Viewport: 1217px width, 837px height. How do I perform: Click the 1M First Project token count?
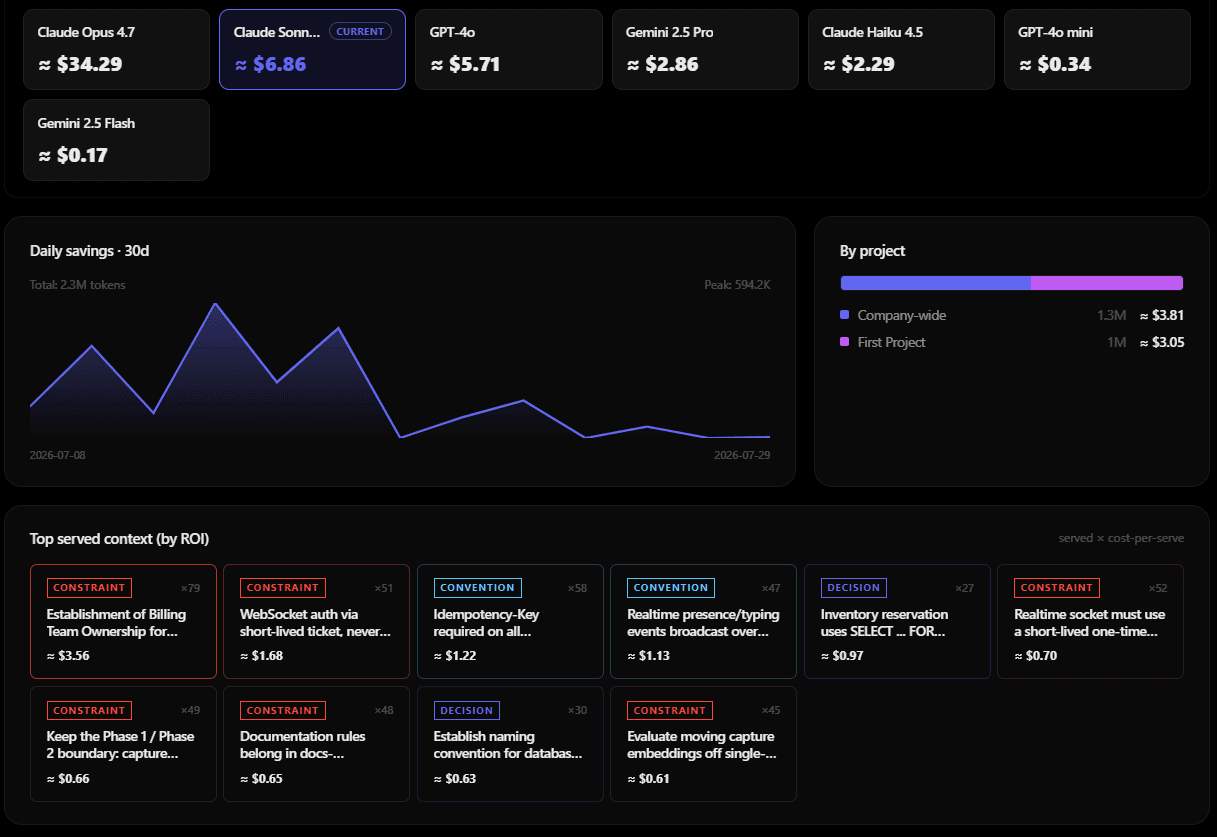(1116, 342)
